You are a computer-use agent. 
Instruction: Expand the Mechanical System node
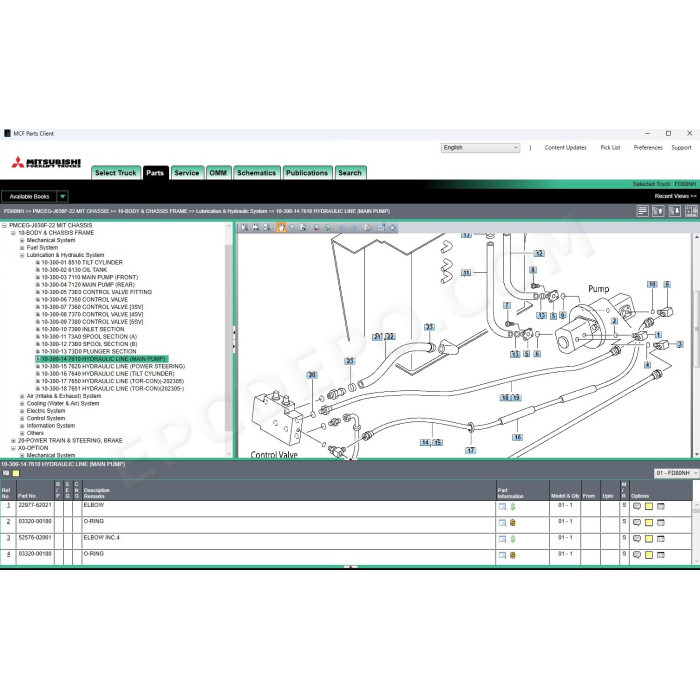pos(22,240)
